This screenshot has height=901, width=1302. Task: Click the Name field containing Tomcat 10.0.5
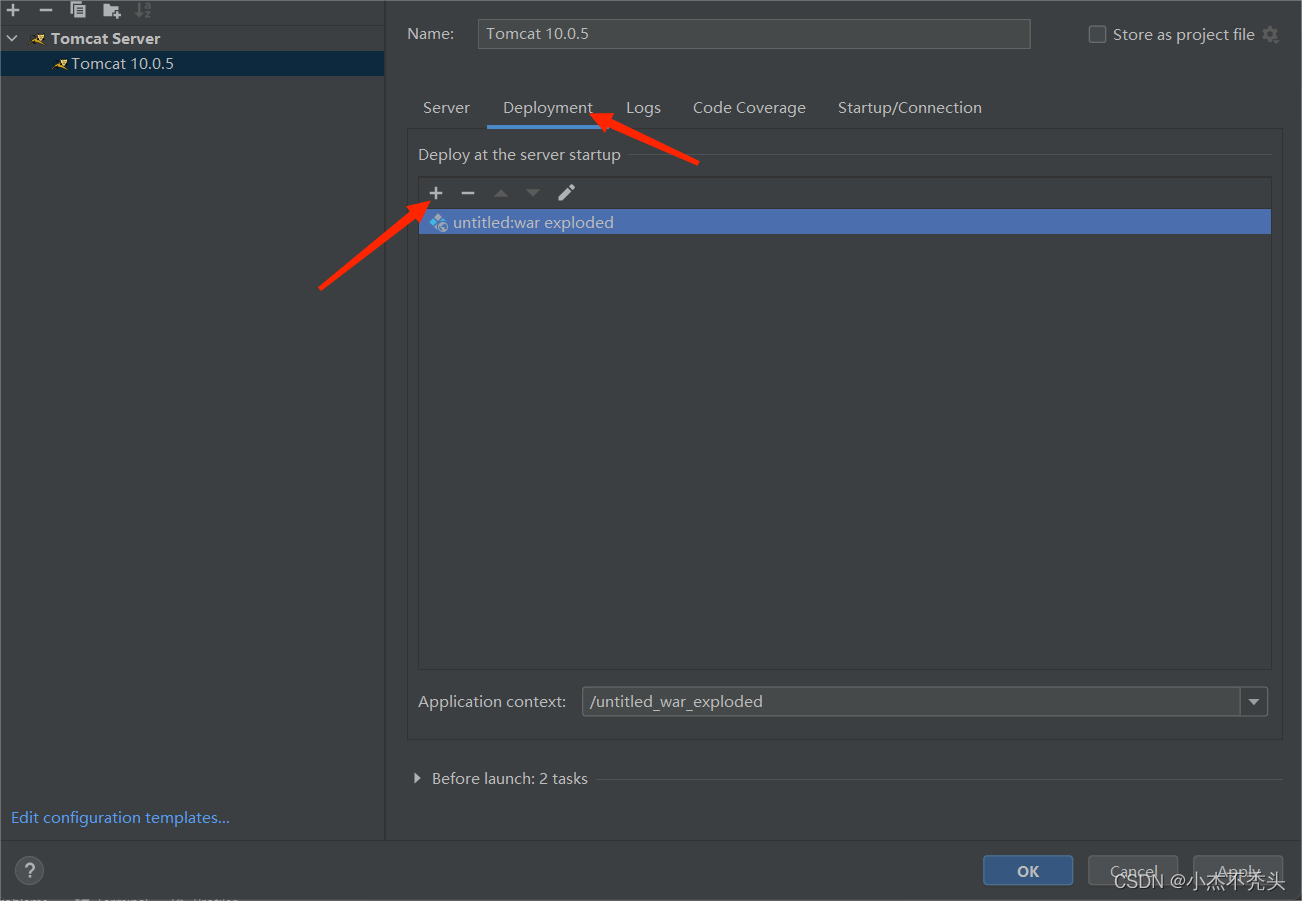point(754,34)
